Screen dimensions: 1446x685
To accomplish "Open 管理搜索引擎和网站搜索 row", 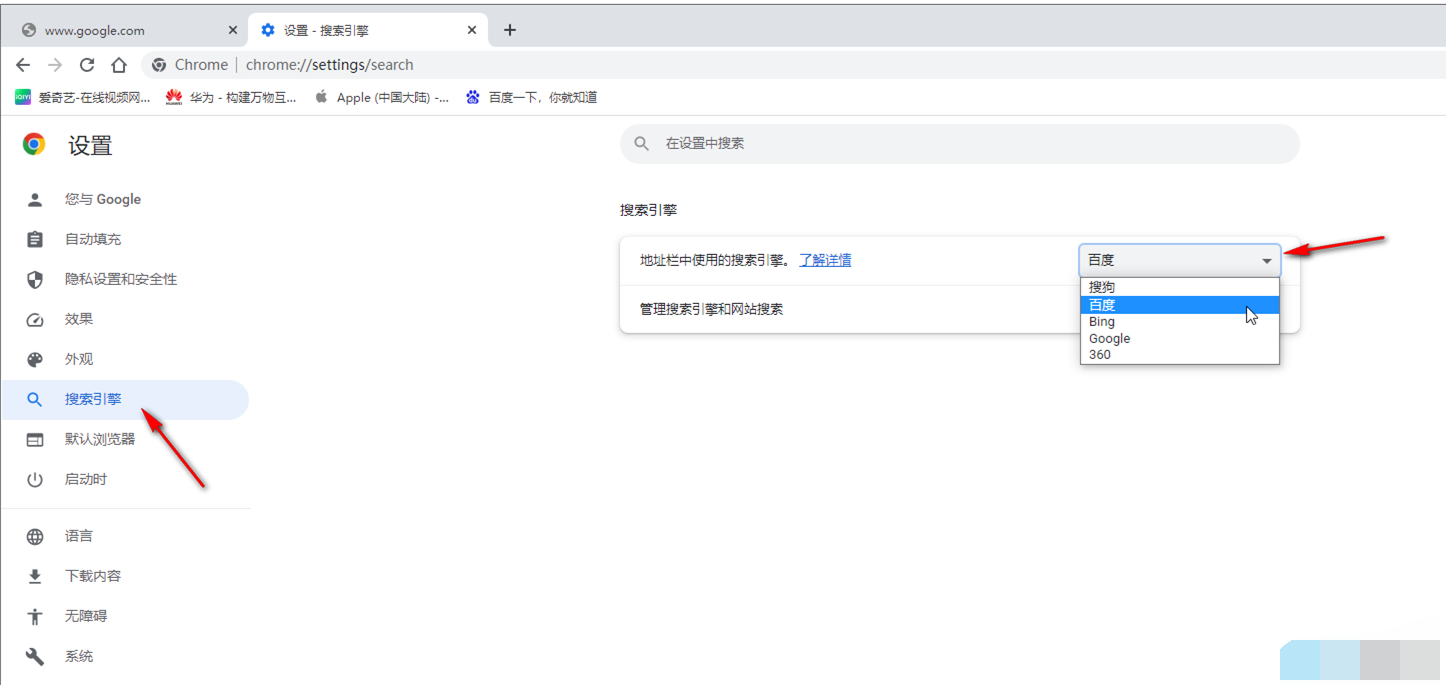I will click(711, 309).
